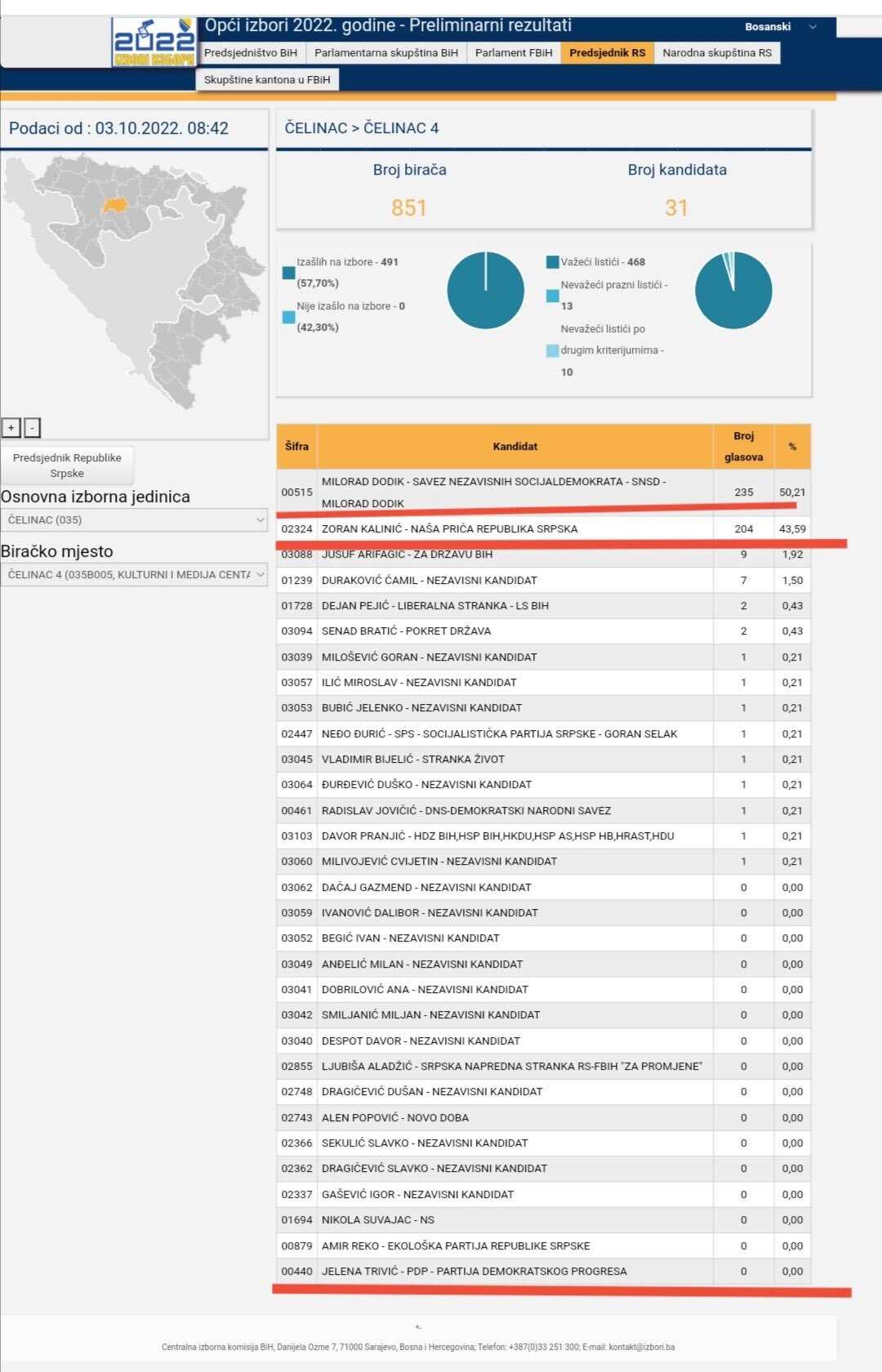This screenshot has height=1372, width=882.
Task: Expand Osnovna izborna jedinica Čelinac dropdown
Action: pos(134,519)
